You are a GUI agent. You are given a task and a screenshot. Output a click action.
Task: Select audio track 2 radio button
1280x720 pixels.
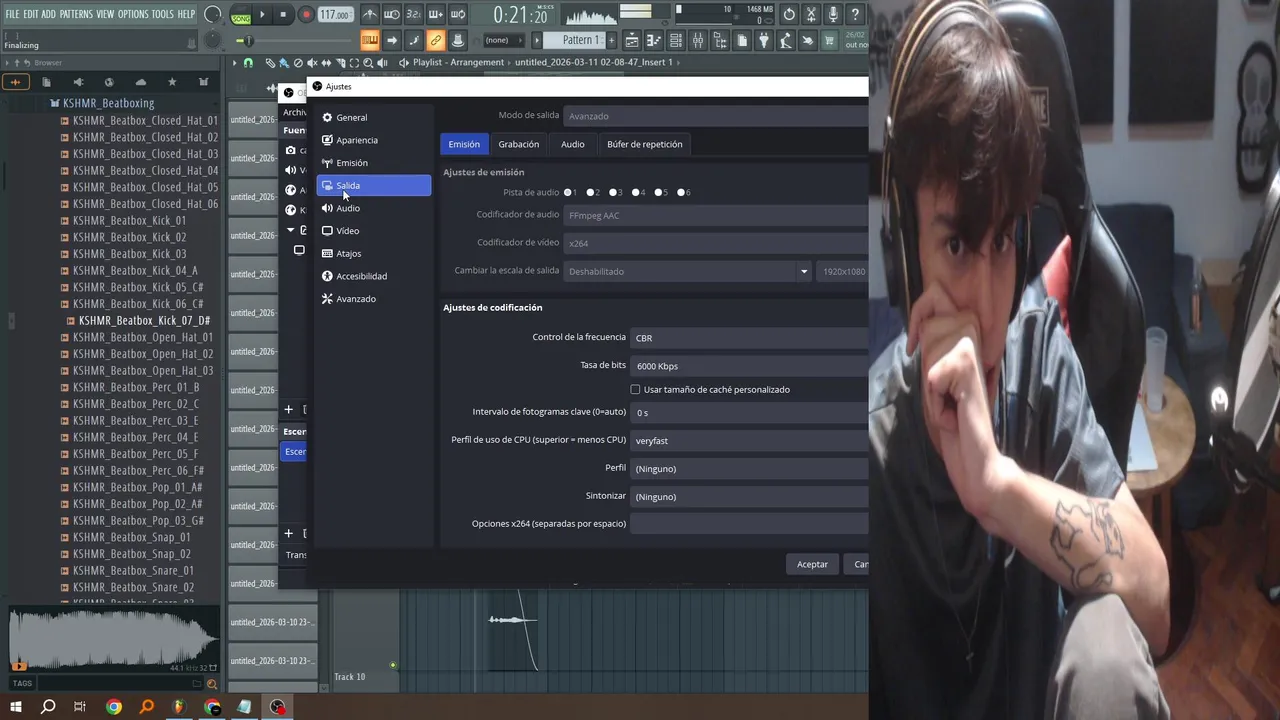pyautogui.click(x=590, y=192)
